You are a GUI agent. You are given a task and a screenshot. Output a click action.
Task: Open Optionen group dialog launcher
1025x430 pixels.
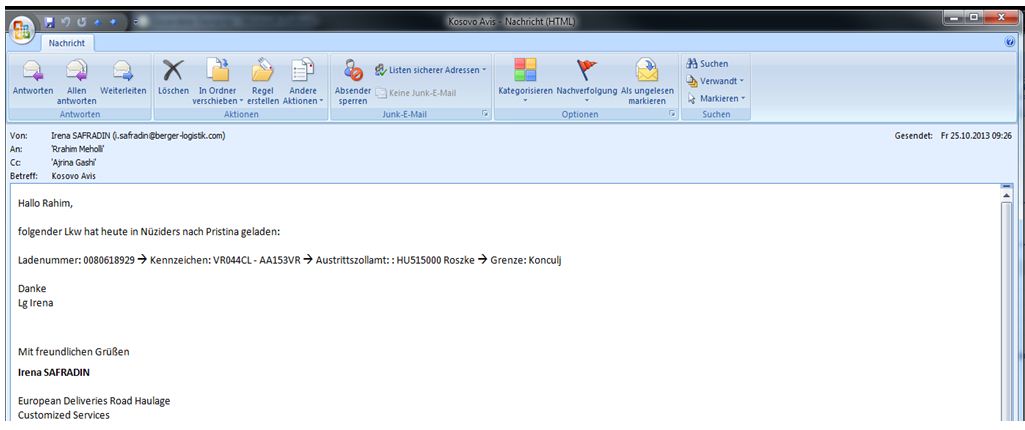coord(671,114)
